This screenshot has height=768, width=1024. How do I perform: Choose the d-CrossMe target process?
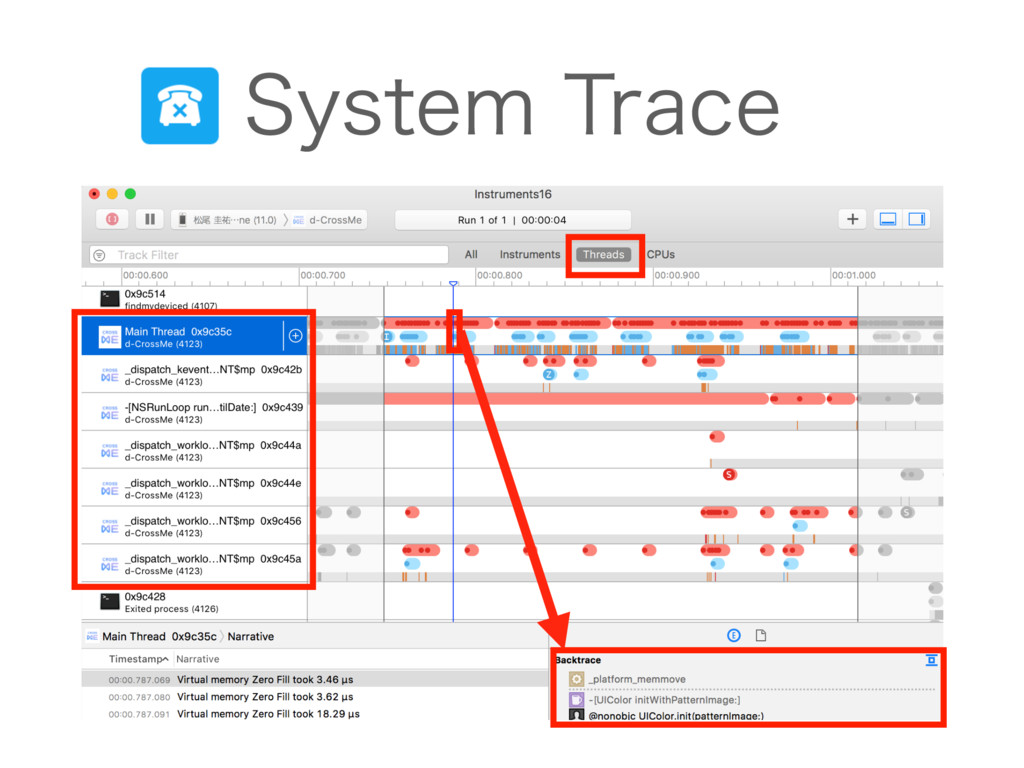[328, 220]
